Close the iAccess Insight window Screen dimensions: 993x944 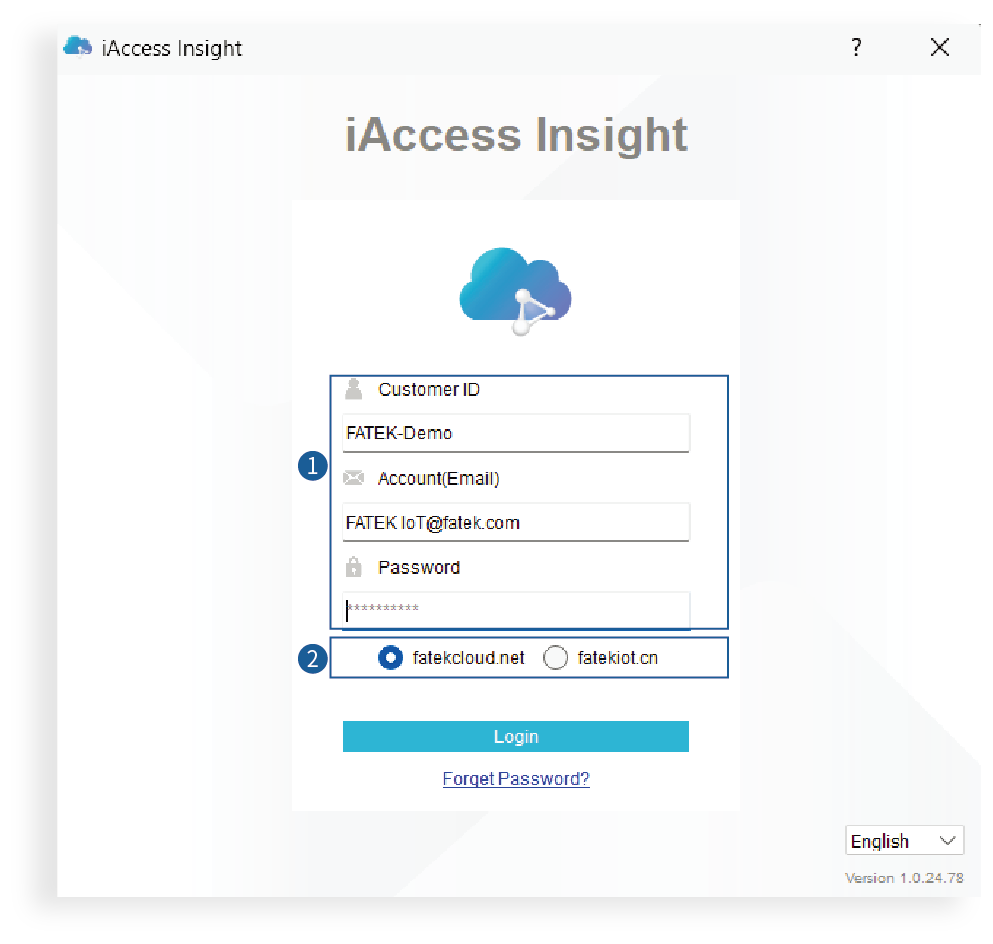939,47
